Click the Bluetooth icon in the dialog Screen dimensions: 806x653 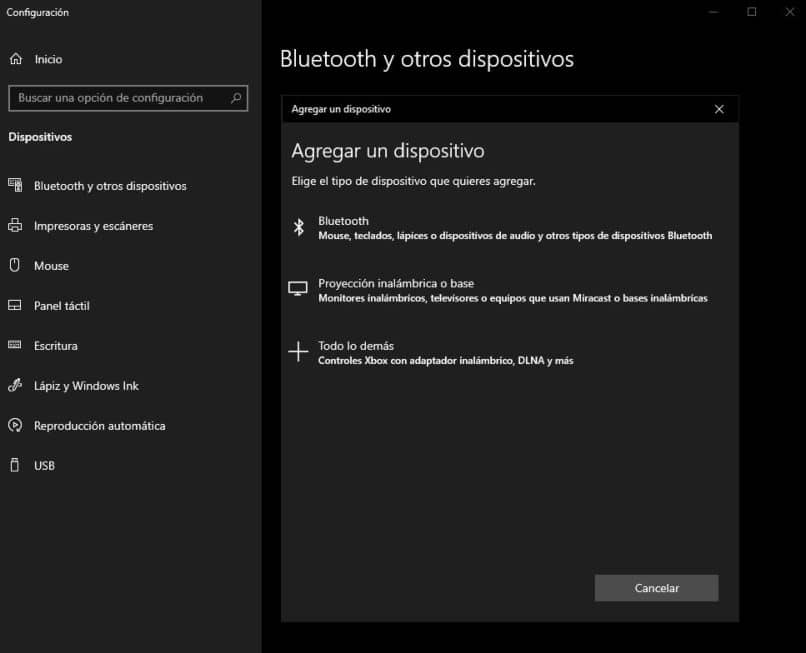298,227
